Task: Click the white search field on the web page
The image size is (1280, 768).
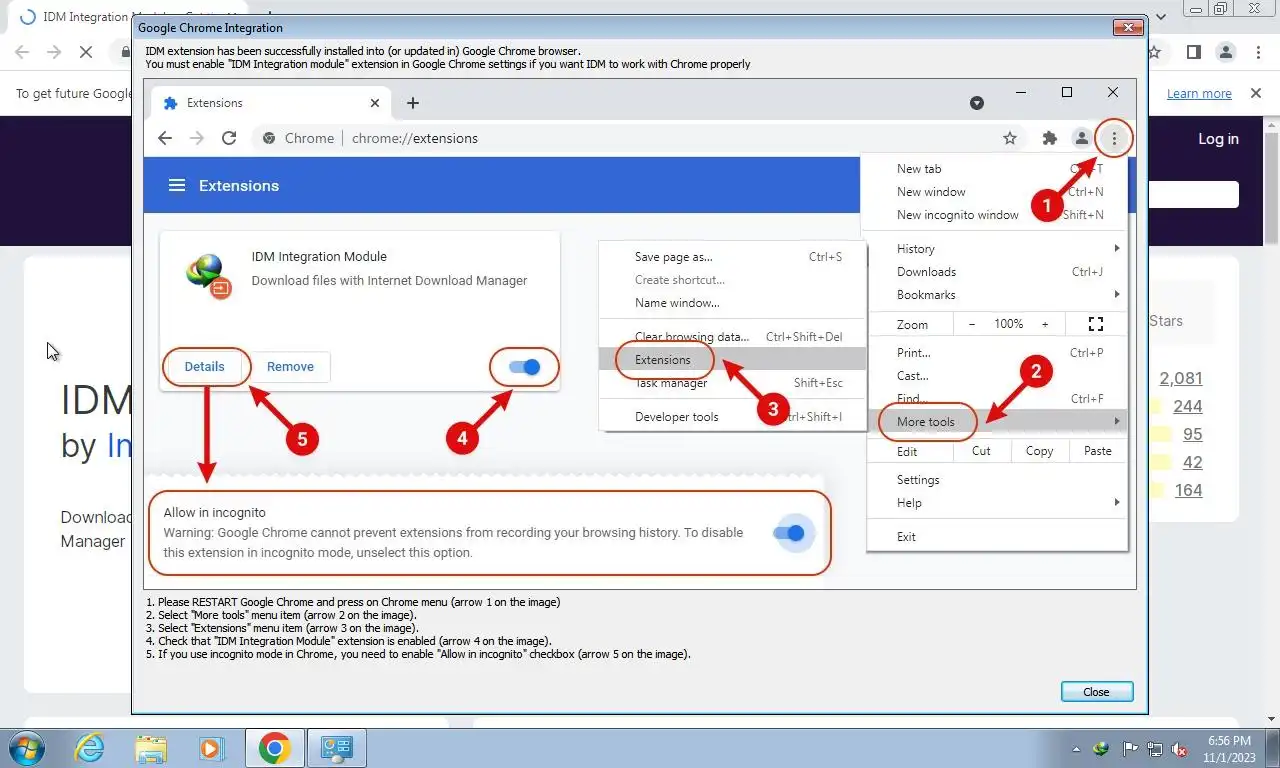Action: point(1193,194)
